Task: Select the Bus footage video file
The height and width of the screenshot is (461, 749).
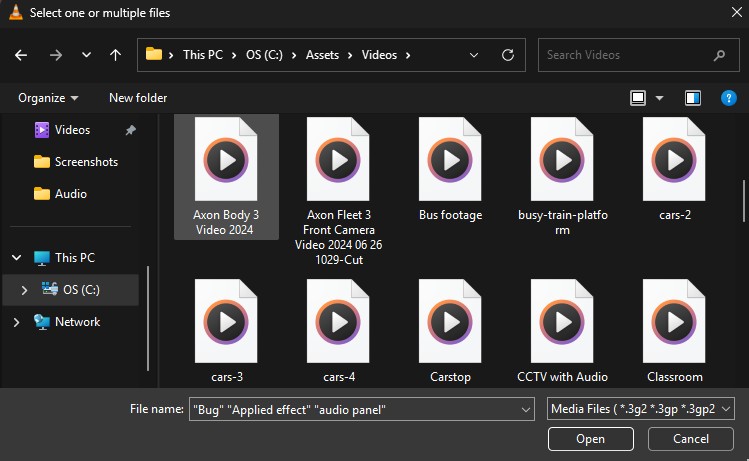Action: (x=450, y=170)
